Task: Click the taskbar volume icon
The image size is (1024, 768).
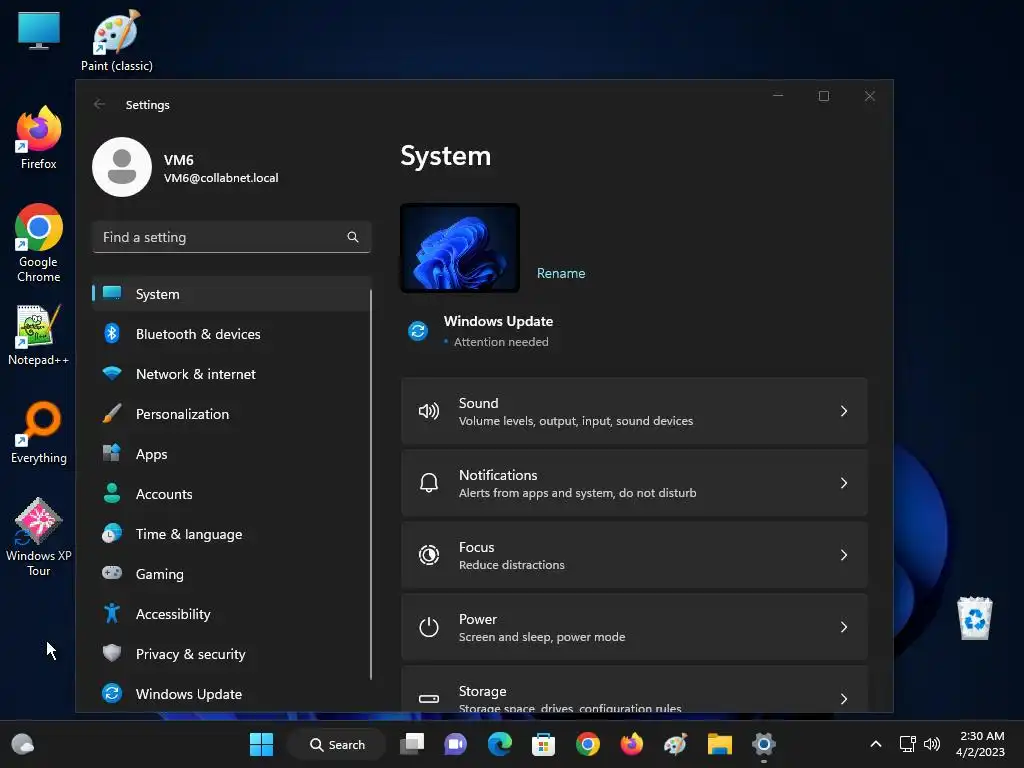Action: tap(932, 744)
